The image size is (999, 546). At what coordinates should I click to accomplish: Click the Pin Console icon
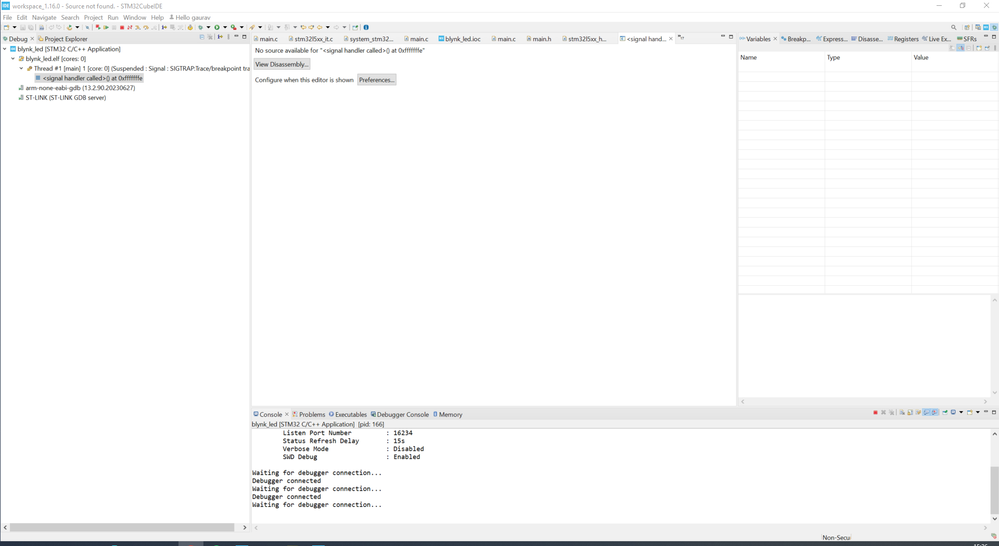point(945,412)
